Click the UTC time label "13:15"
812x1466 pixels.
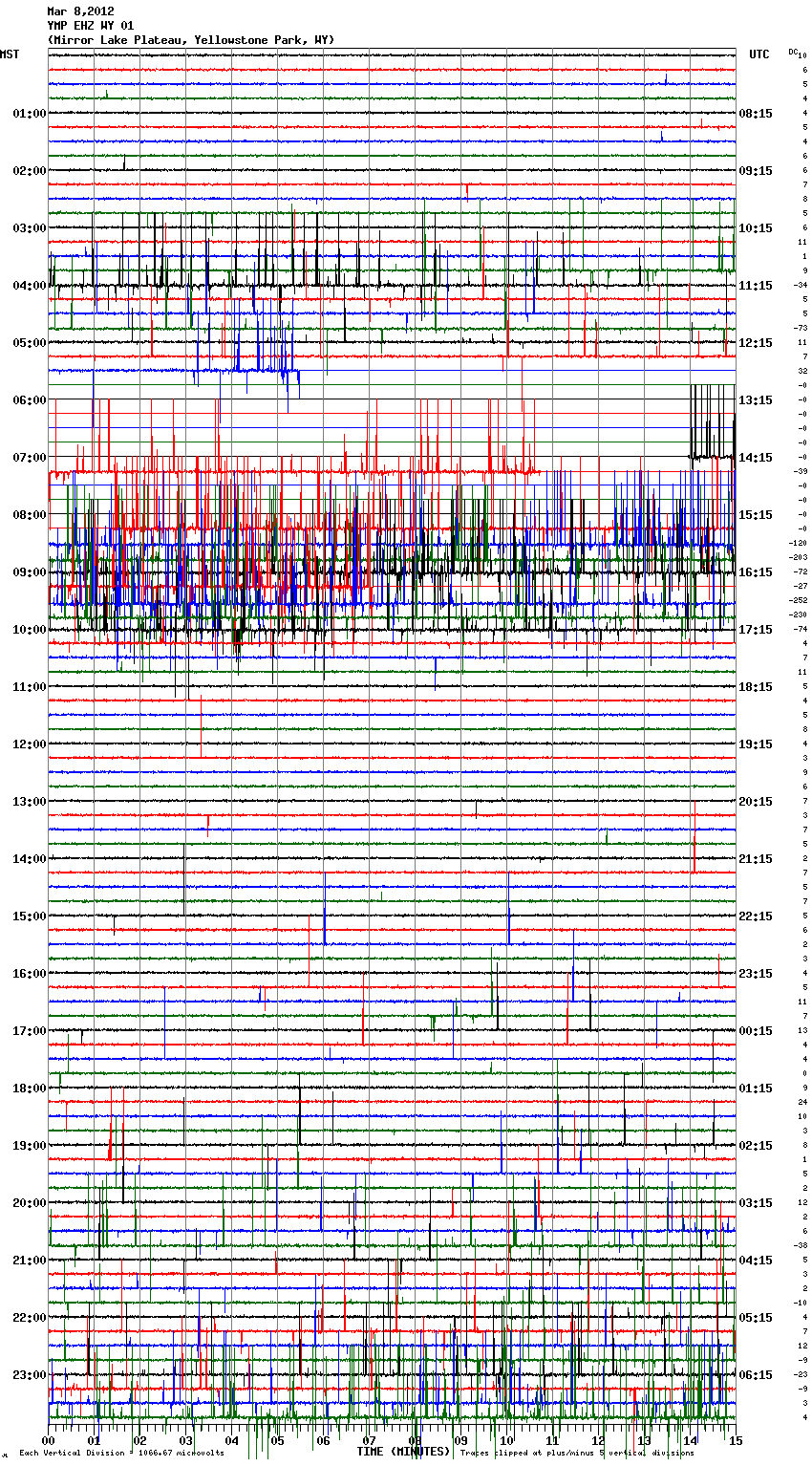[x=756, y=400]
